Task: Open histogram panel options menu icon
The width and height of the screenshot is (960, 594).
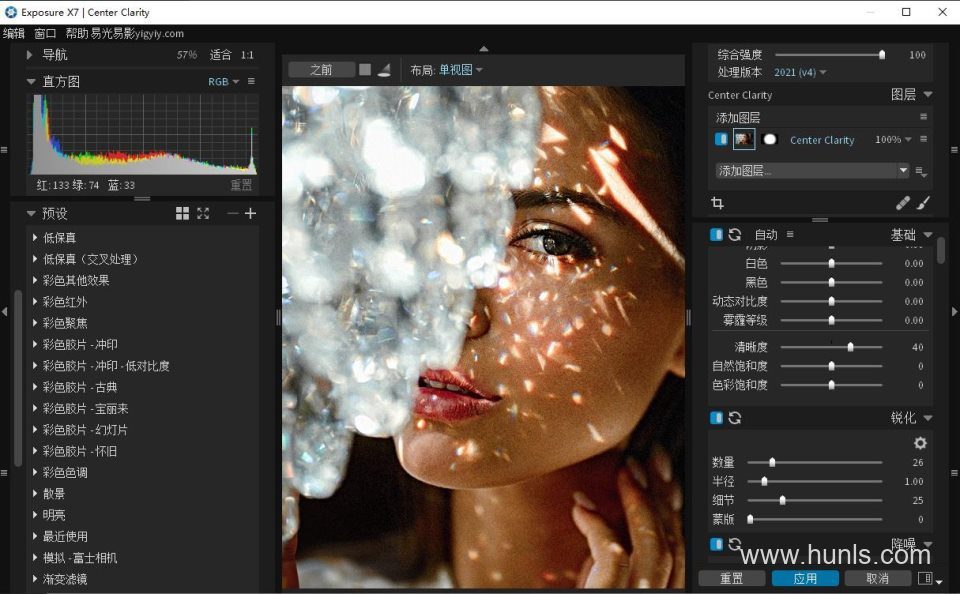Action: tap(251, 81)
